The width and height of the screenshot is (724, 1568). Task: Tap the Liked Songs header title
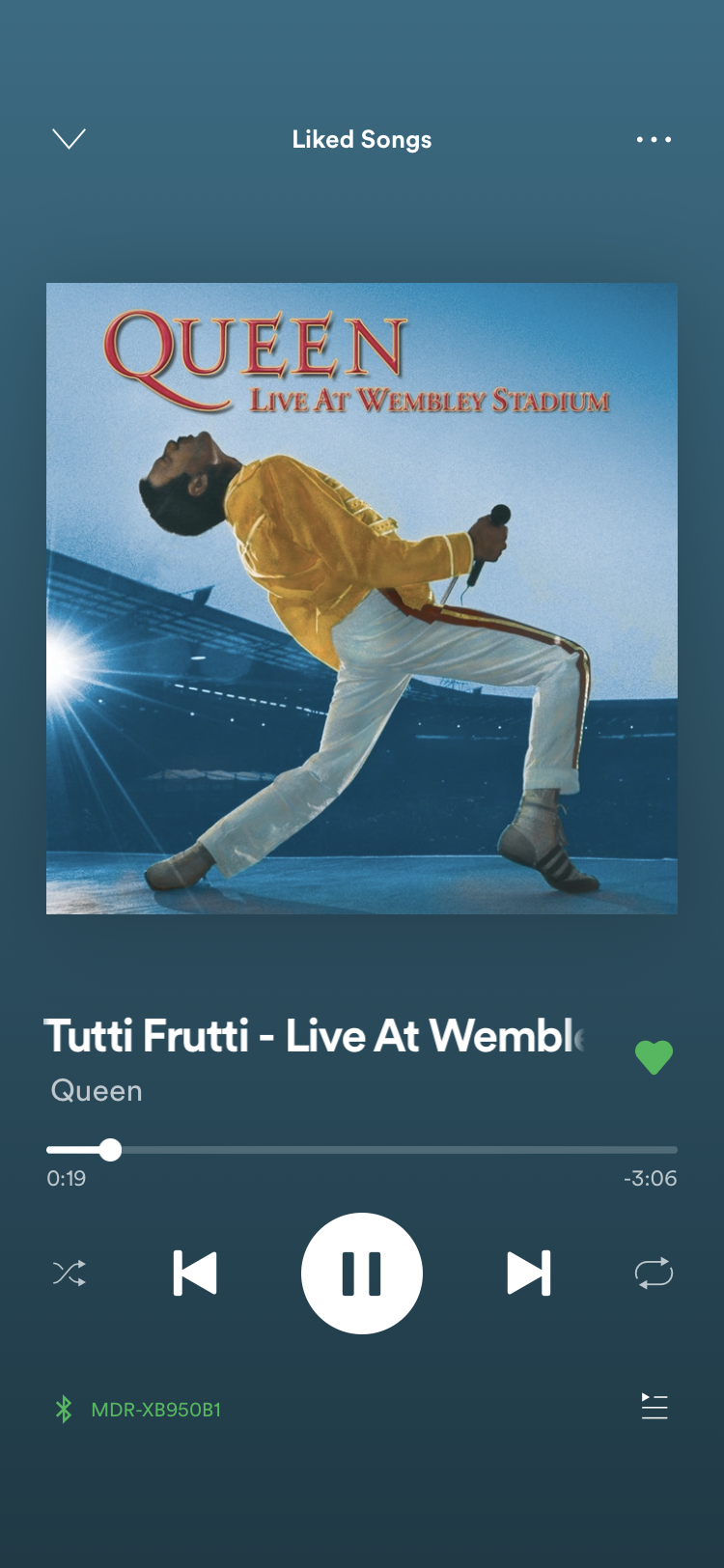pyautogui.click(x=362, y=140)
